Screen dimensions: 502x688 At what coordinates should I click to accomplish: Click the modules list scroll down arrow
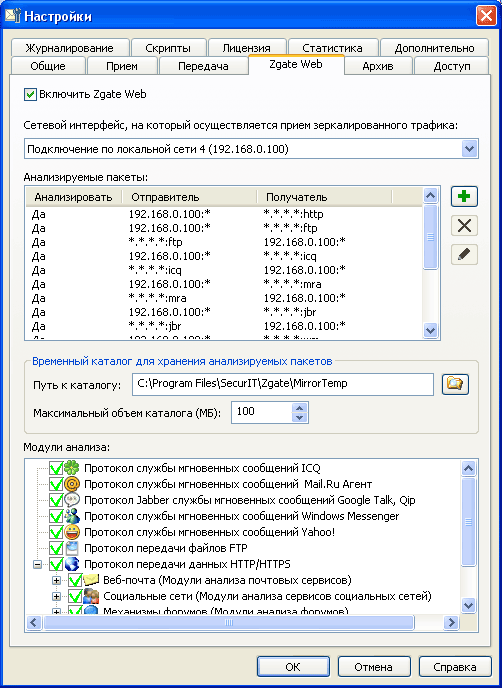pos(469,606)
